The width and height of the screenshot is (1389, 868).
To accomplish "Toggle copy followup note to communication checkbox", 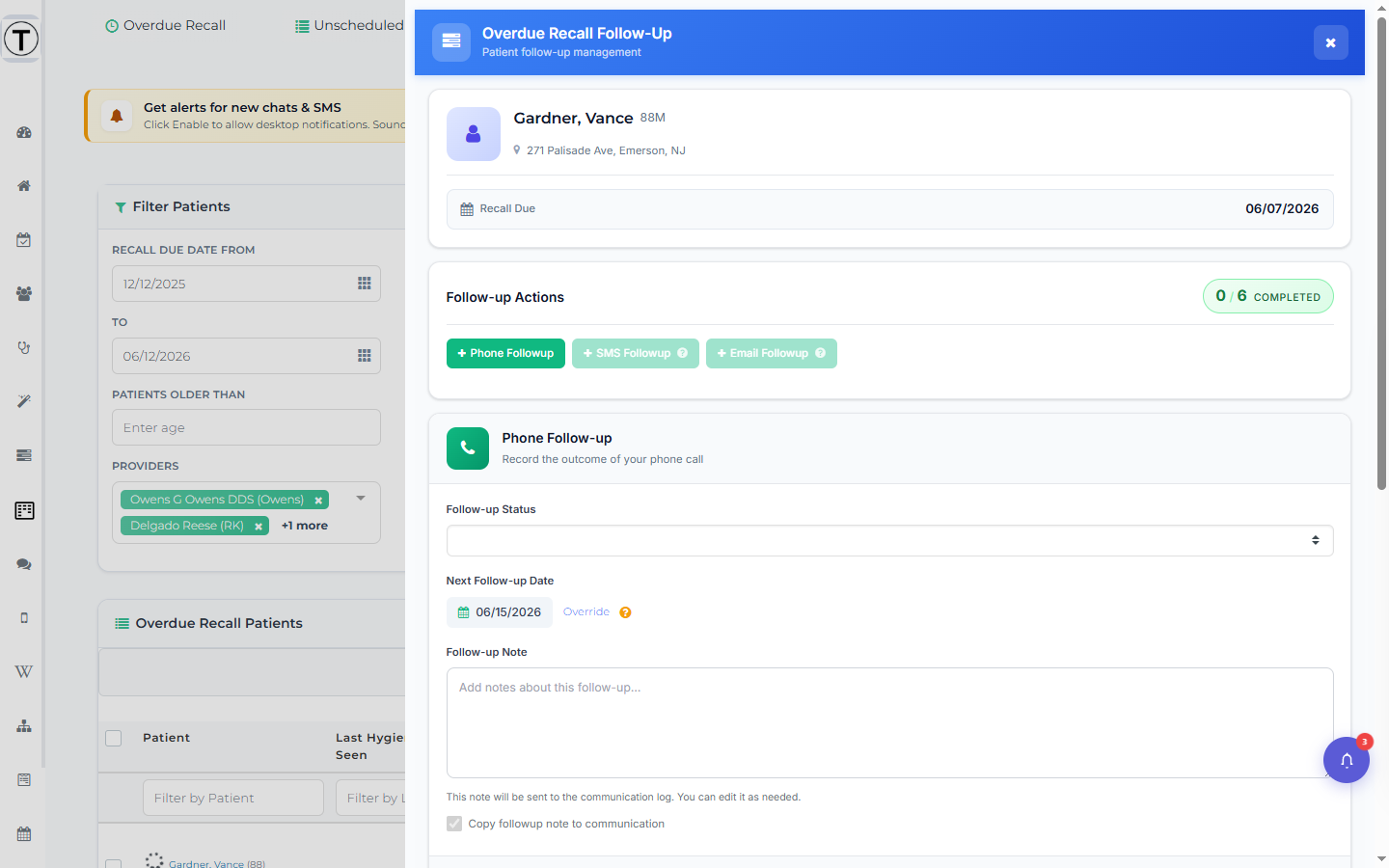I will [454, 824].
